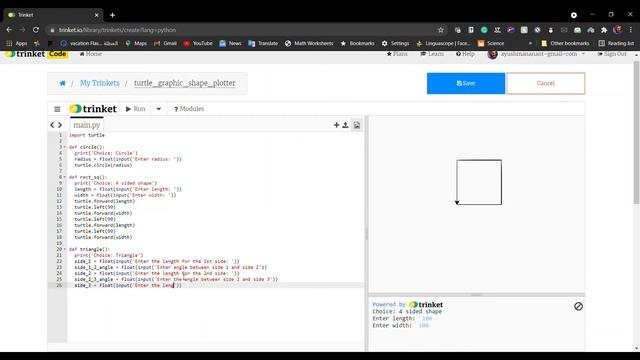The height and width of the screenshot is (360, 640).
Task: Click the editor/output pane splitter handle
Action: (366, 234)
